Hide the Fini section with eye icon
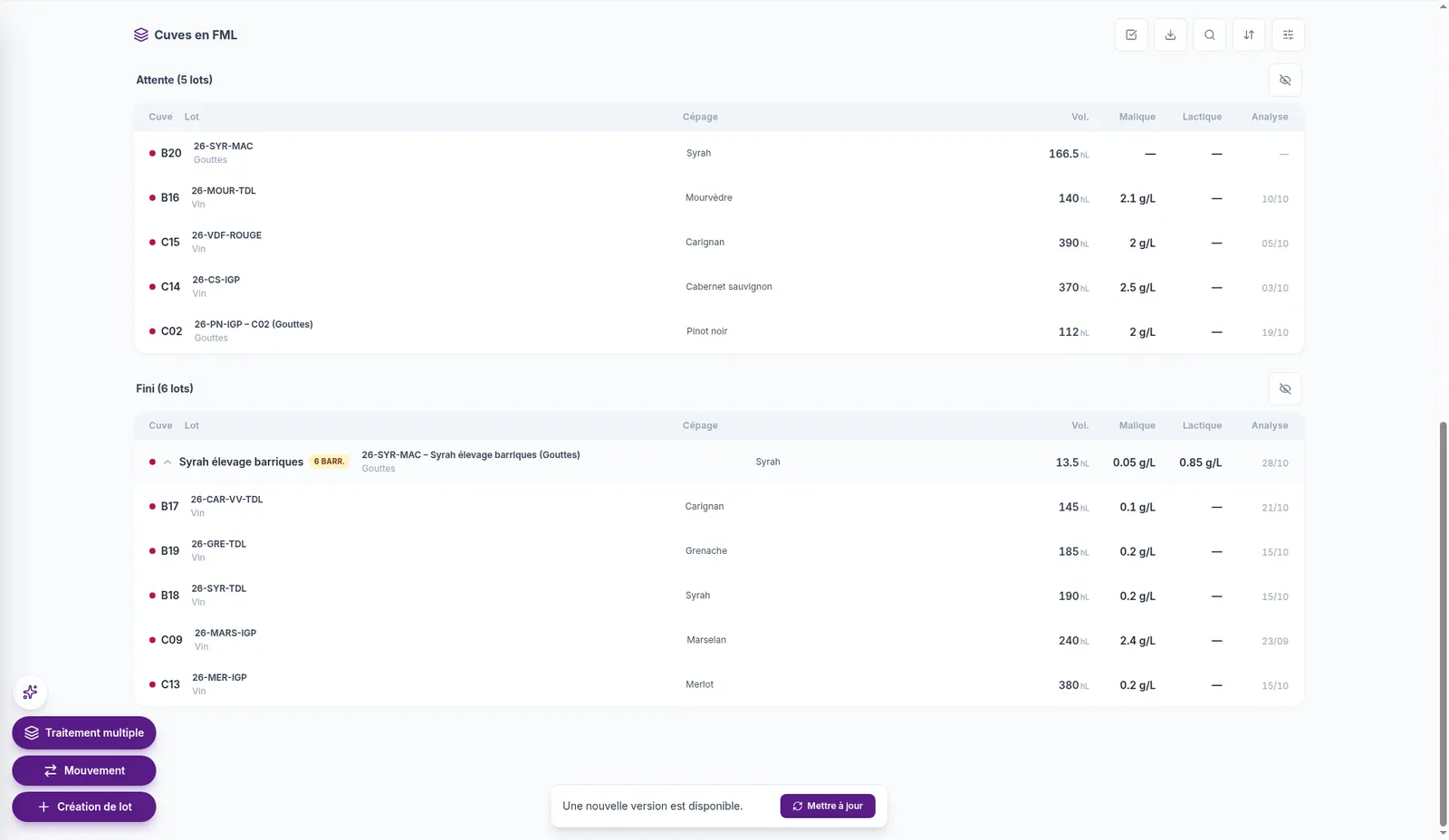This screenshot has width=1449, height=840. click(1285, 388)
